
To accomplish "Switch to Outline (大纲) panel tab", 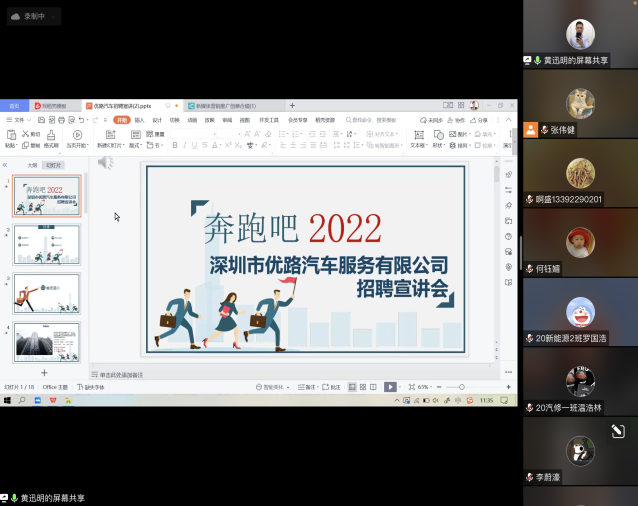I will (x=32, y=165).
